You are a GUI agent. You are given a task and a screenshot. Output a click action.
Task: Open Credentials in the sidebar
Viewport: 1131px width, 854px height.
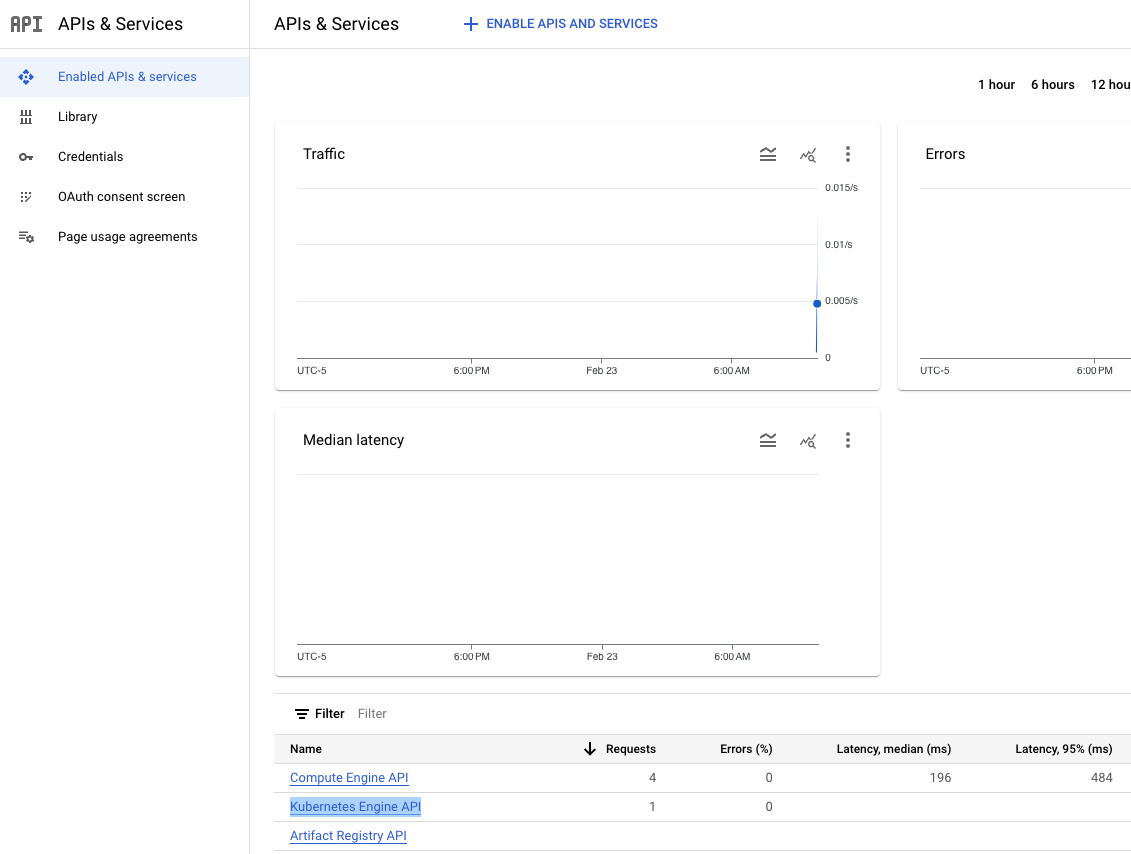pyautogui.click(x=125, y=157)
